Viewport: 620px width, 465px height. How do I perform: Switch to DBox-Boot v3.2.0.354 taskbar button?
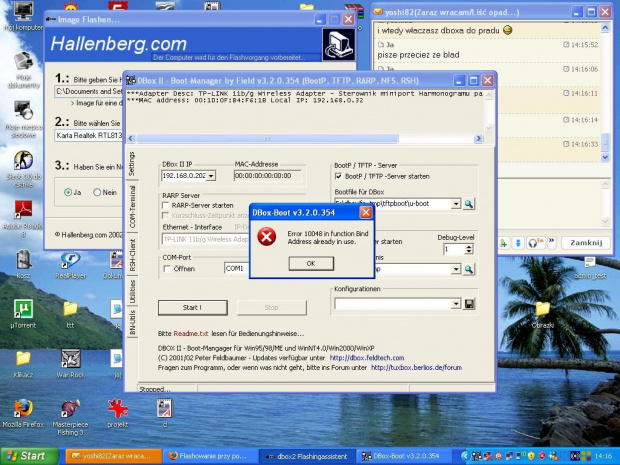coord(403,456)
